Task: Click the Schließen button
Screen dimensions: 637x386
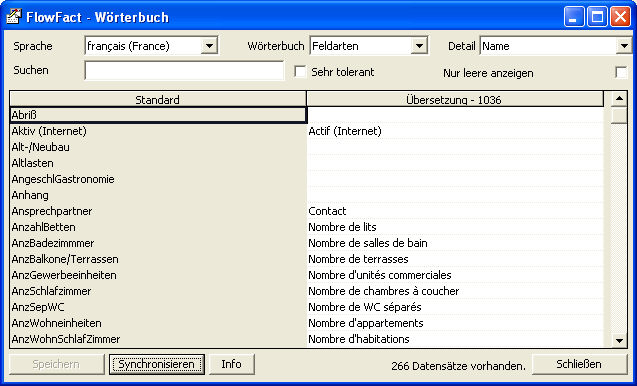Action: pos(579,364)
